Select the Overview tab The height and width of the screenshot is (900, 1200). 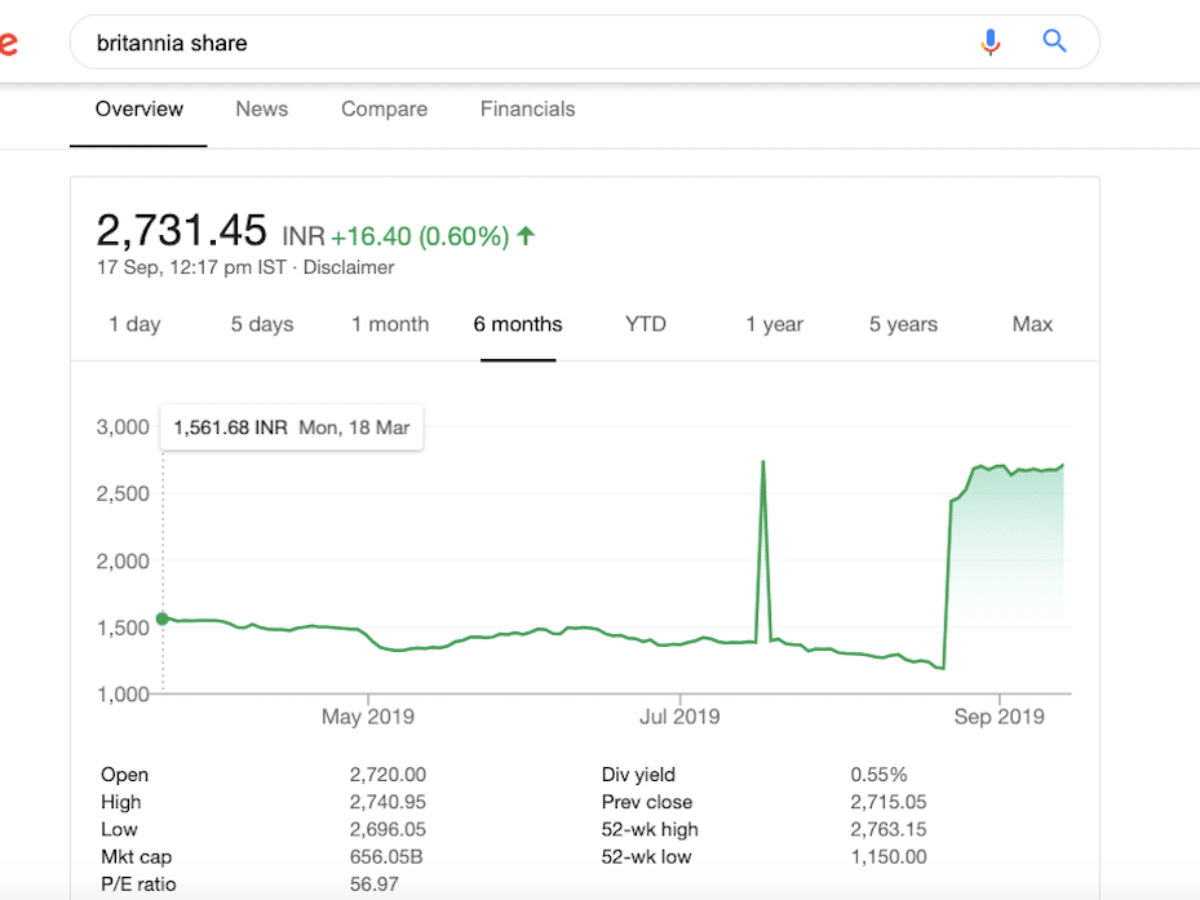(x=139, y=109)
